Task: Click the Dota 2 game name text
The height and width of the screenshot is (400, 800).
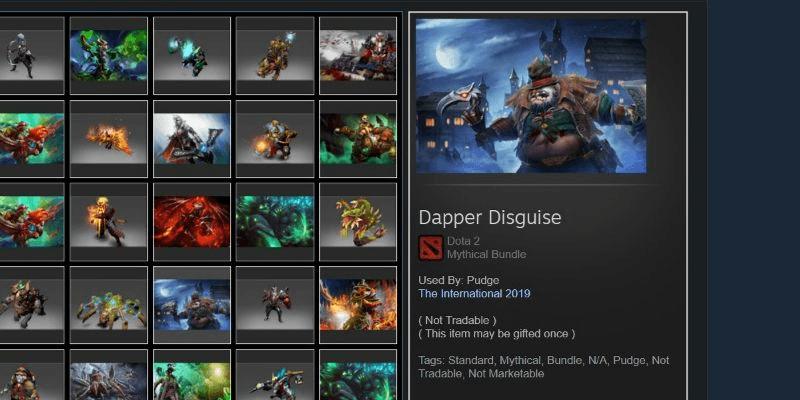Action: point(463,241)
